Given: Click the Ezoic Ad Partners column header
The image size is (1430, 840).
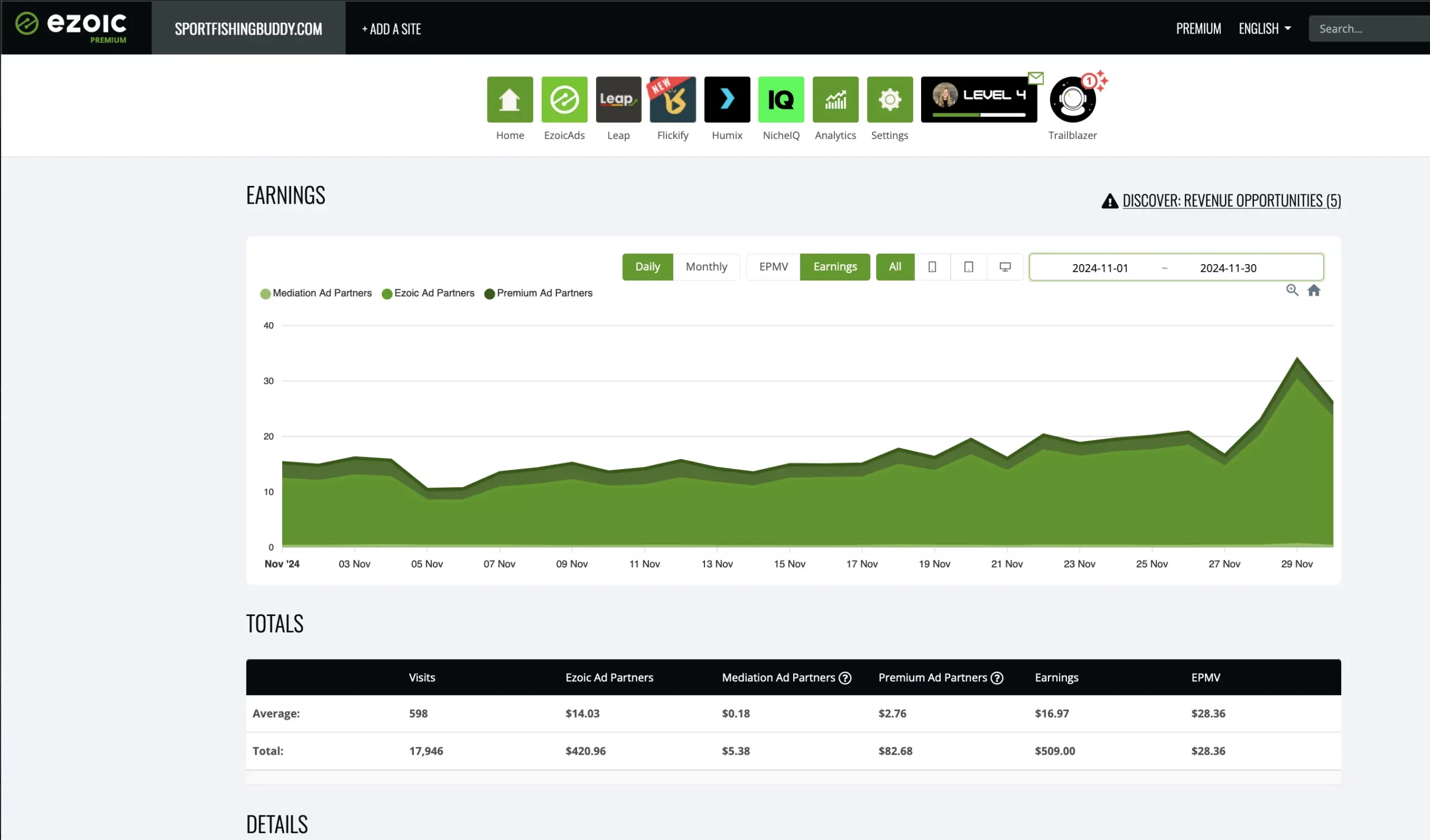Looking at the screenshot, I should coord(609,677).
